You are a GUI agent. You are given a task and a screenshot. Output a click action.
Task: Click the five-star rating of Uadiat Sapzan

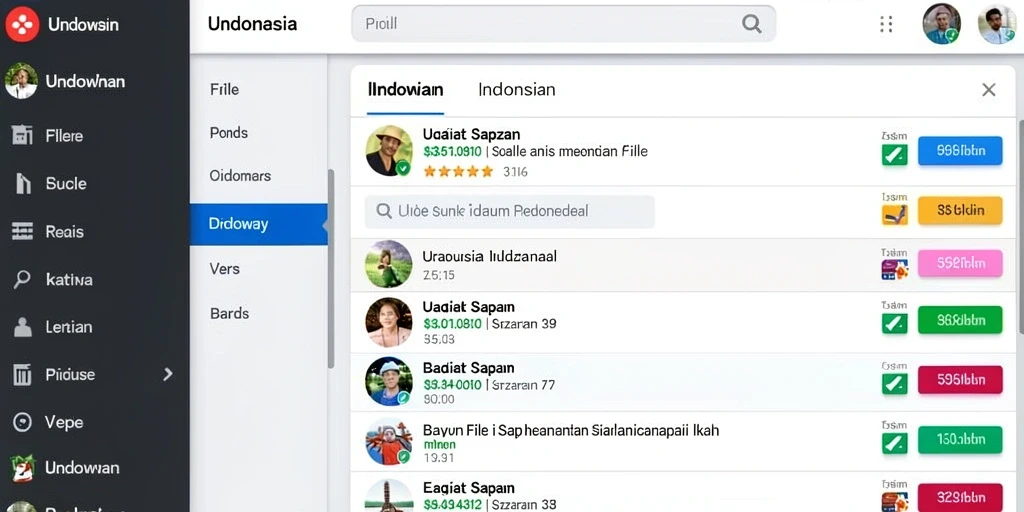click(458, 172)
